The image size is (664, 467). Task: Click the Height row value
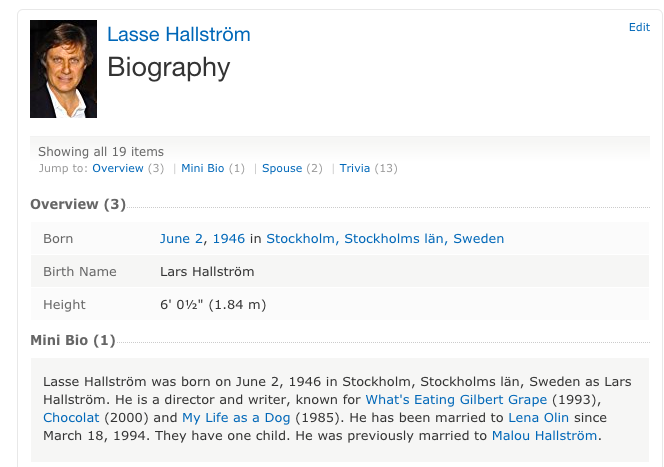point(212,304)
